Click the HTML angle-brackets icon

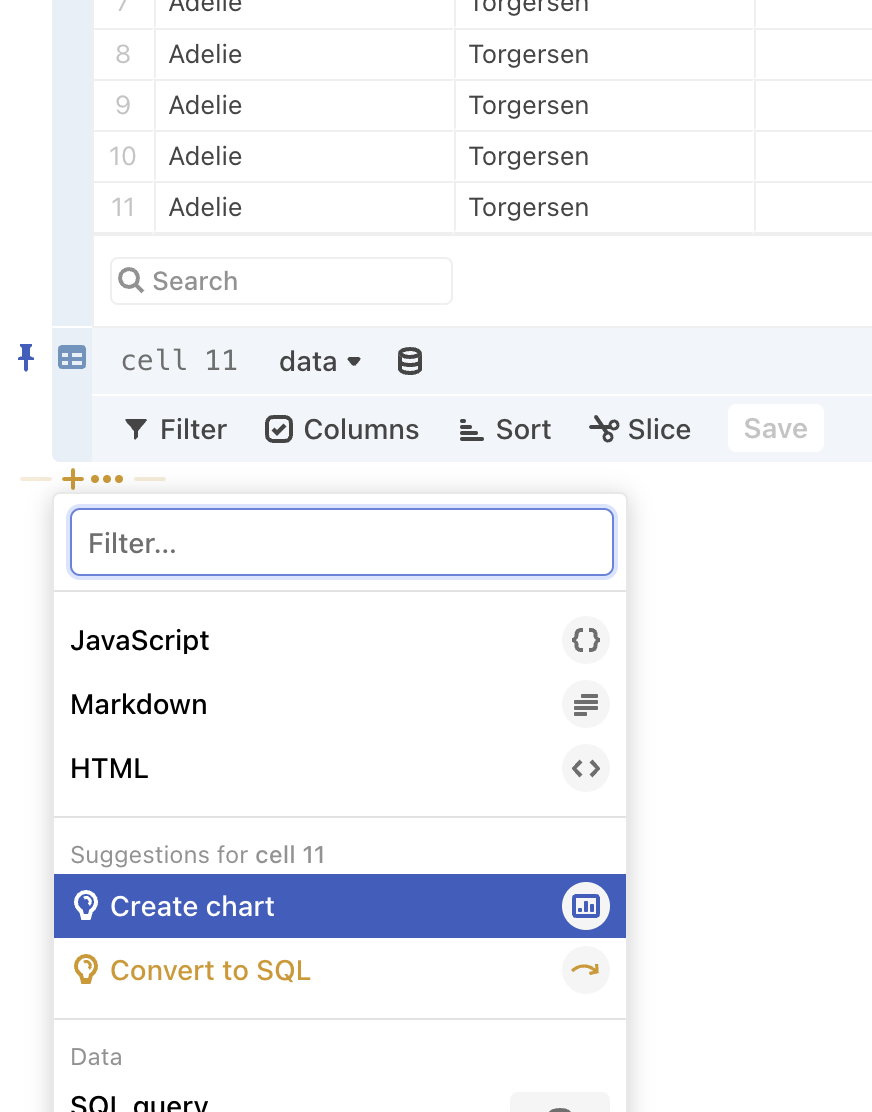pyautogui.click(x=585, y=768)
